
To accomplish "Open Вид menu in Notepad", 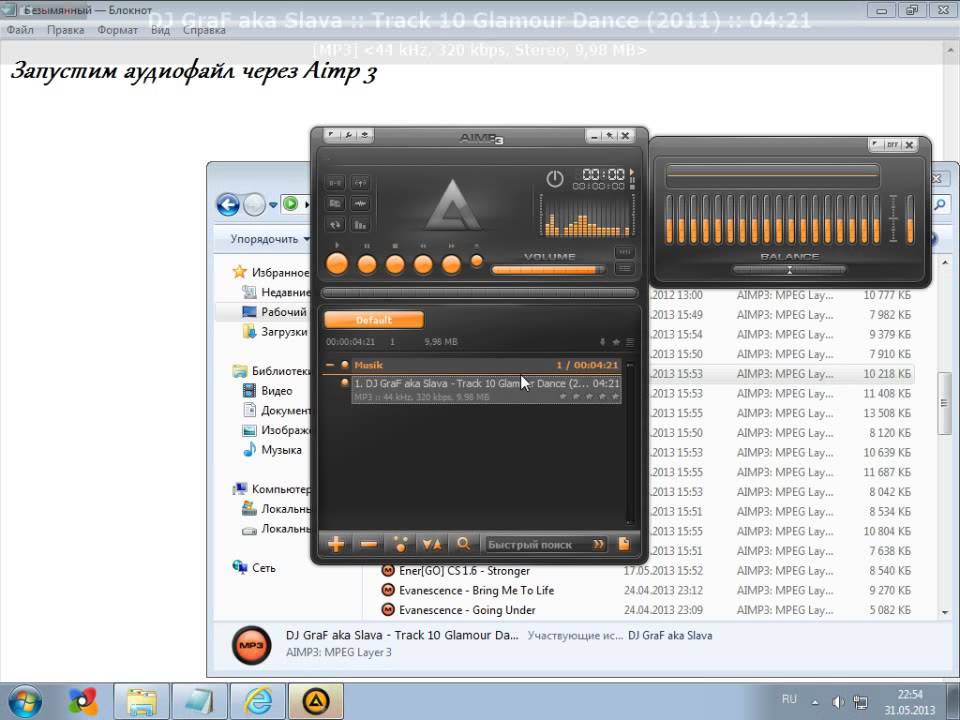I will click(160, 29).
